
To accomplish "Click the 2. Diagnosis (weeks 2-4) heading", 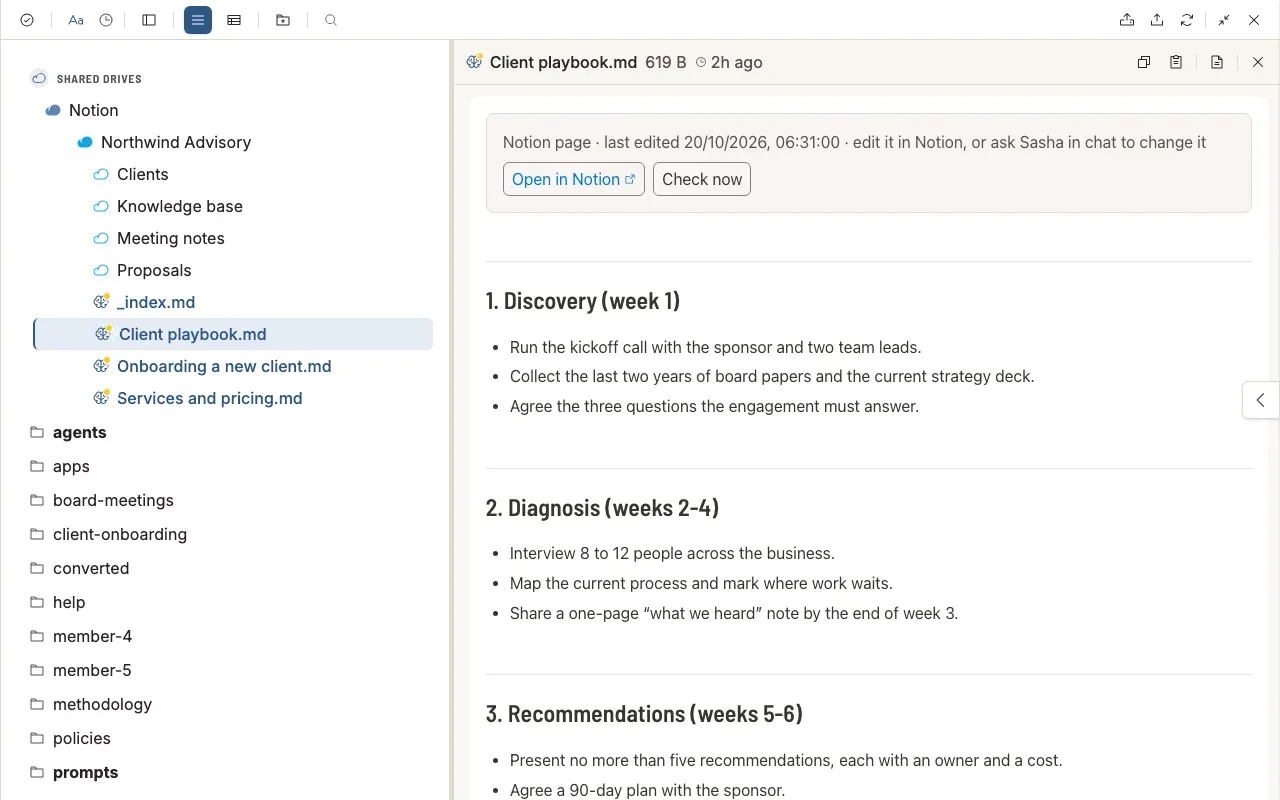I will click(602, 507).
